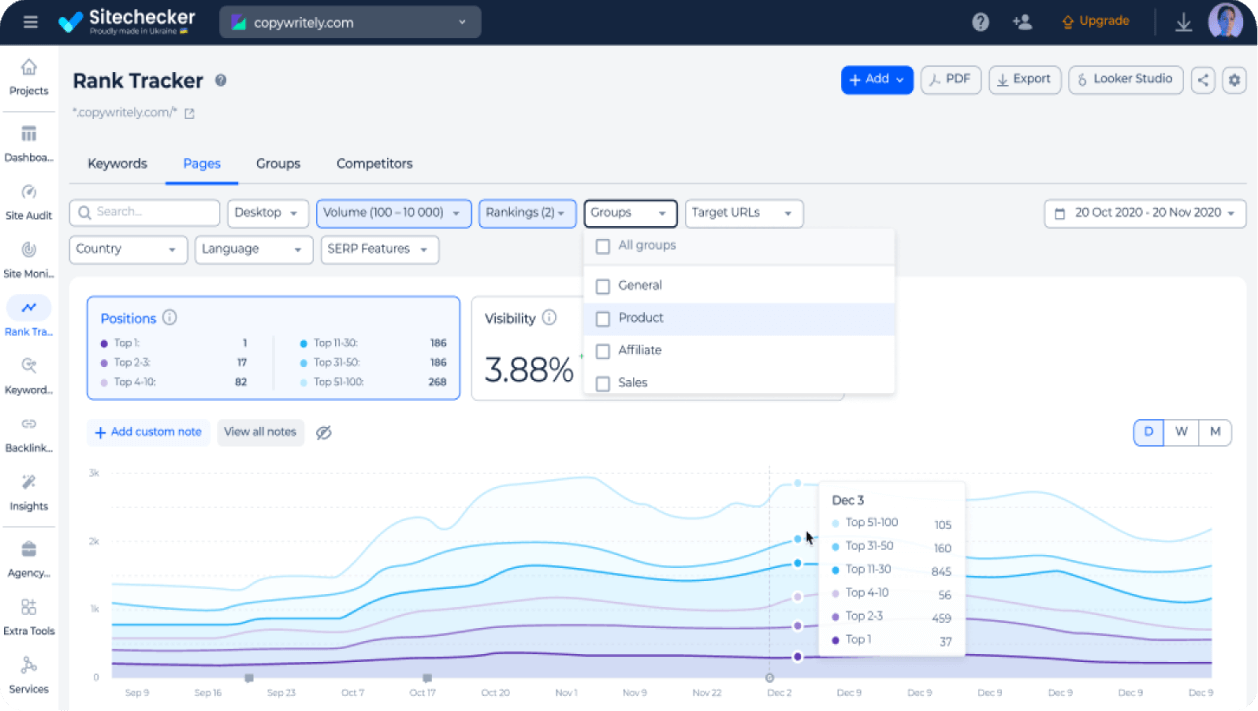Open the user profile avatar
The width and height of the screenshot is (1258, 711).
tap(1225, 21)
